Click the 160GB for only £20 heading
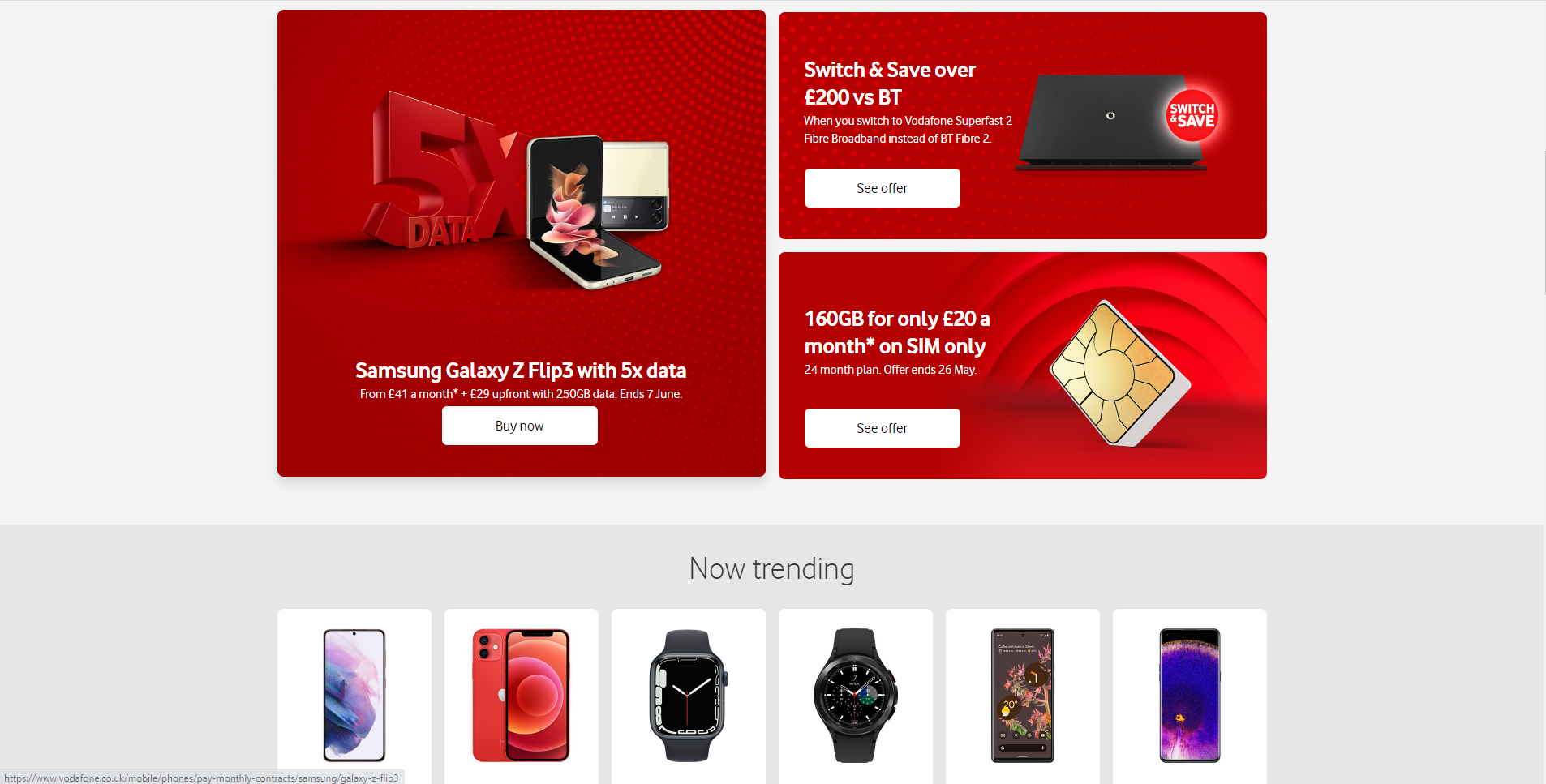Image resolution: width=1546 pixels, height=784 pixels. pos(897,332)
